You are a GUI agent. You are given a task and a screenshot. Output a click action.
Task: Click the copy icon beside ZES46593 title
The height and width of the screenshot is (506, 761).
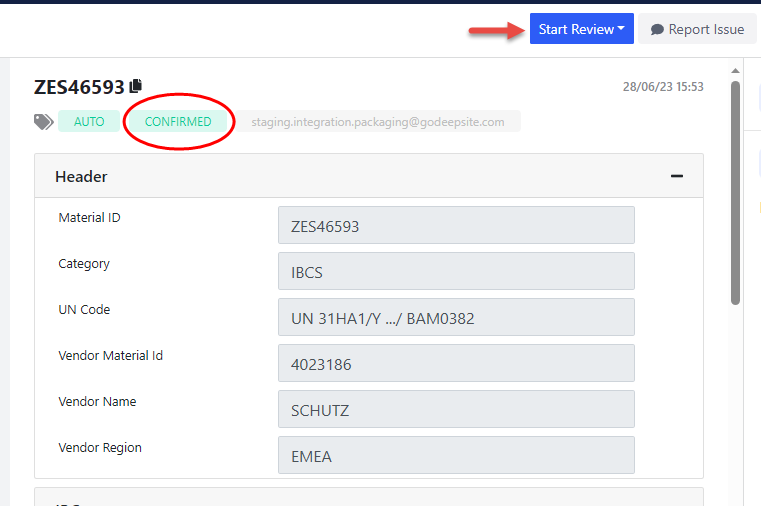tap(136, 87)
